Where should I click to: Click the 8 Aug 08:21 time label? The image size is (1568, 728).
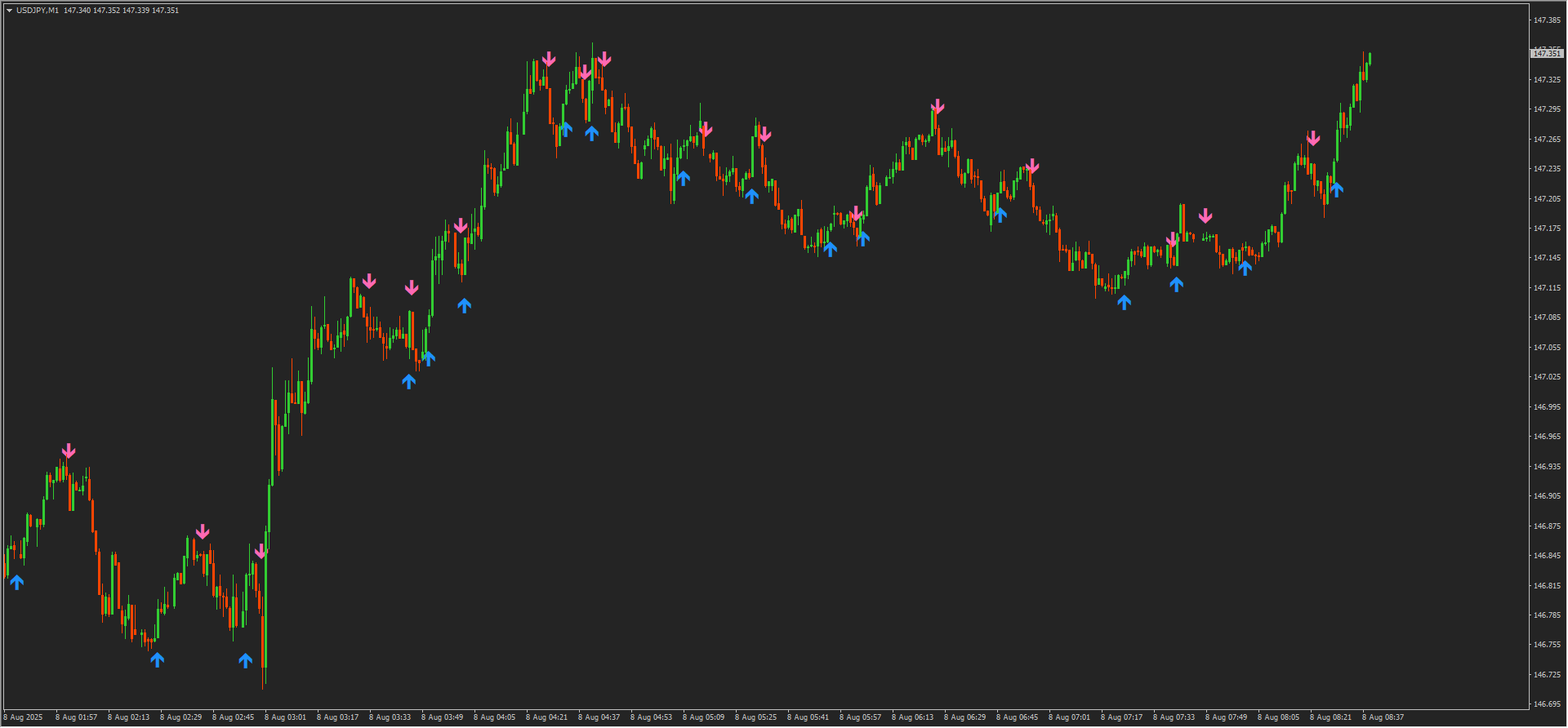pos(1330,718)
